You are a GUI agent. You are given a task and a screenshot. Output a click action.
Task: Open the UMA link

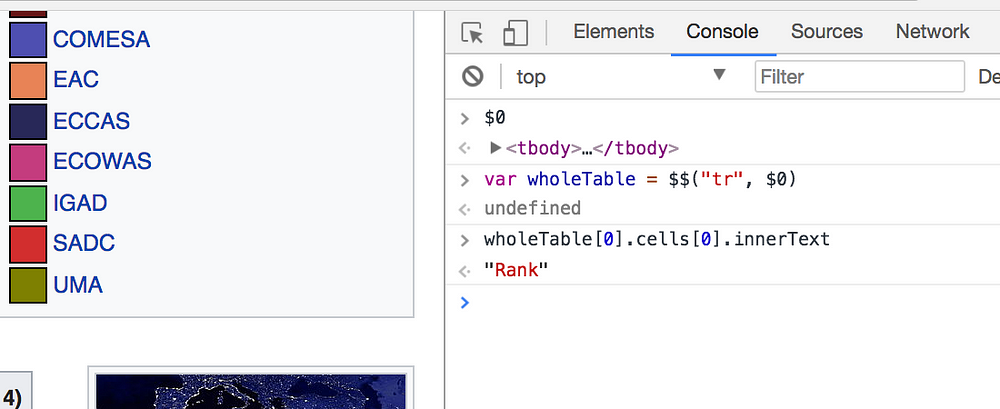(78, 285)
